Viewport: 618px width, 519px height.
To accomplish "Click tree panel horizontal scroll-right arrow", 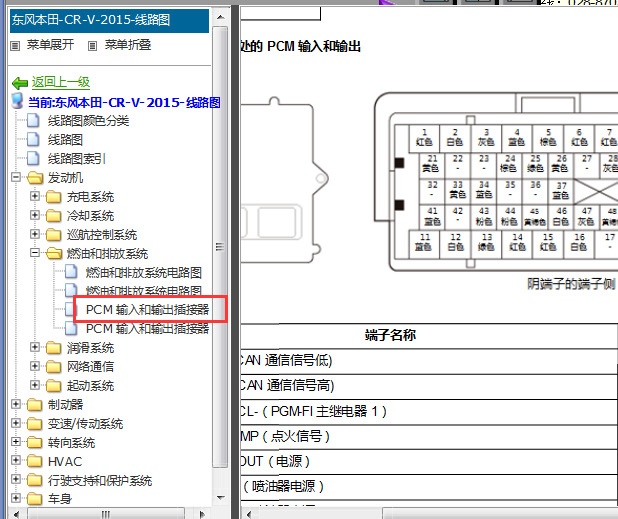I will [x=202, y=514].
